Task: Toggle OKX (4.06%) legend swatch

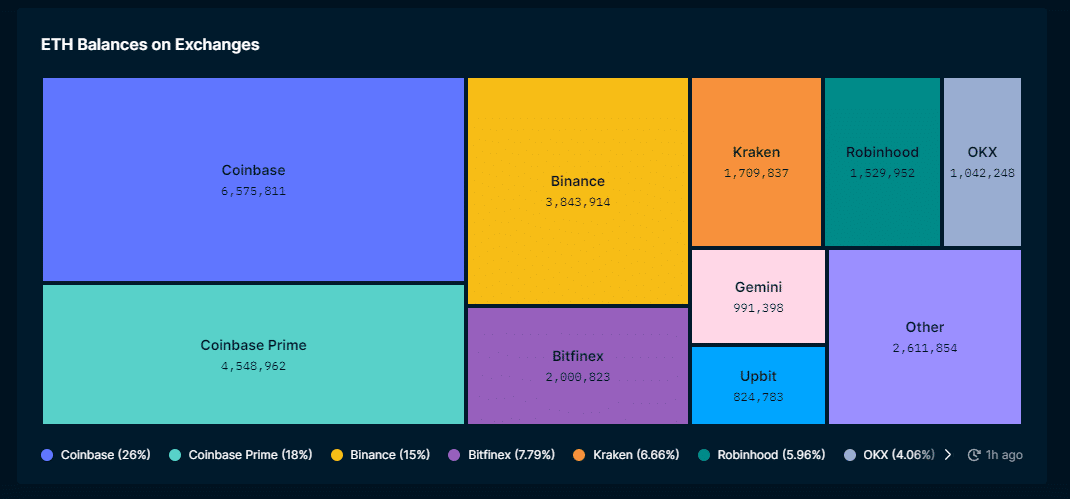Action: (850, 455)
